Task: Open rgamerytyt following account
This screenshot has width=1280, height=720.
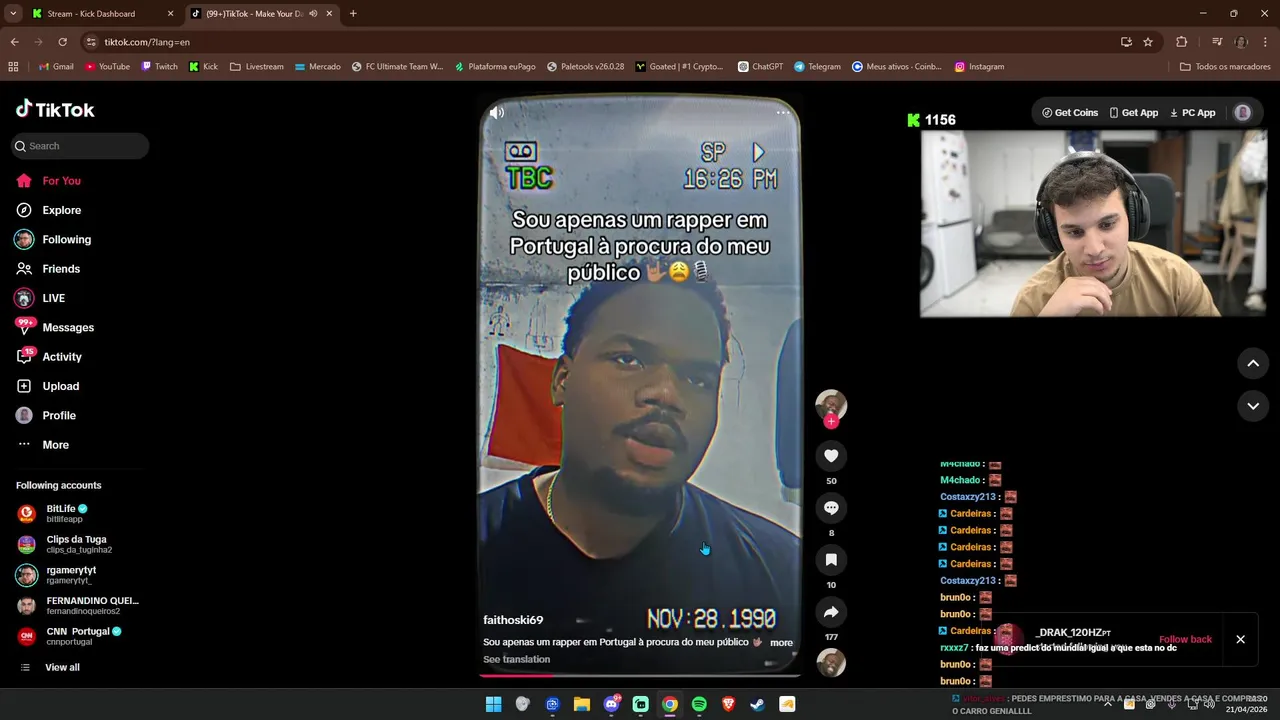Action: click(x=80, y=575)
